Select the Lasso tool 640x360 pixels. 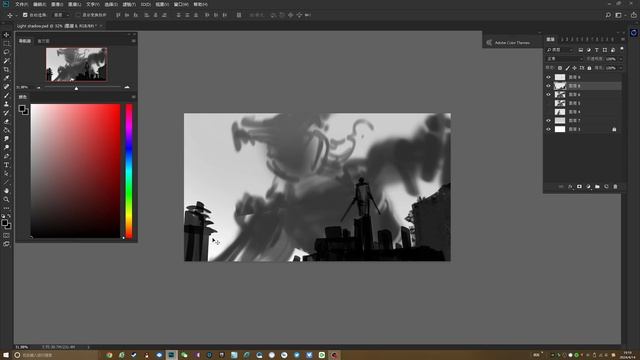tap(6, 52)
